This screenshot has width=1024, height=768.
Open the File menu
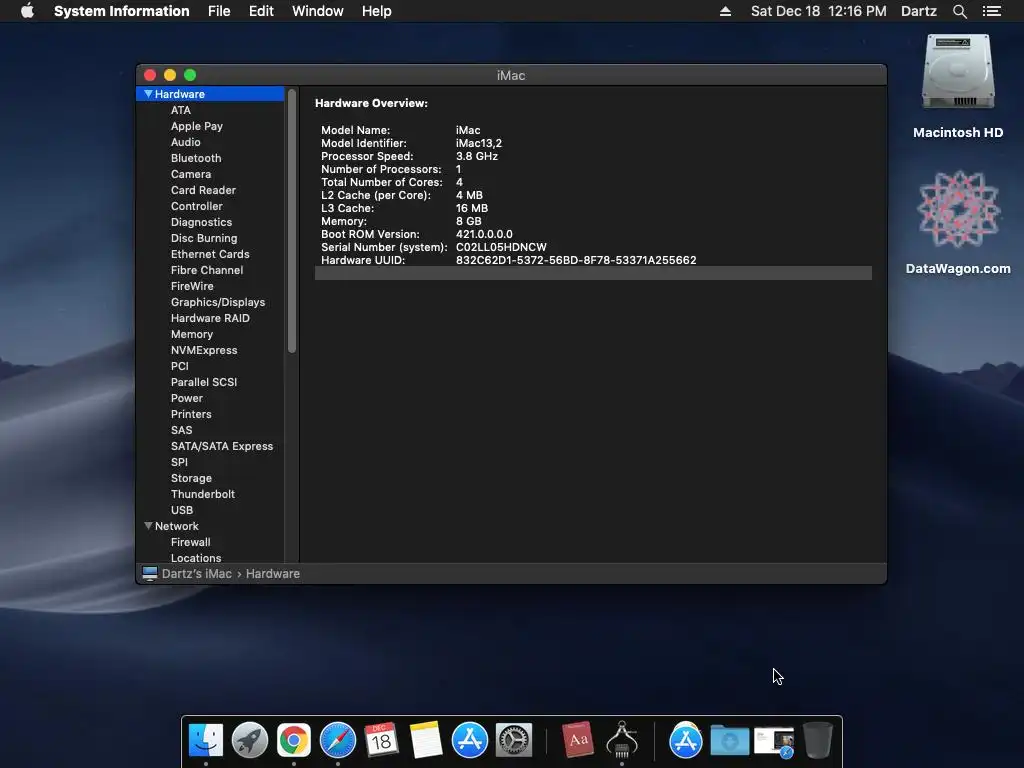coord(219,11)
